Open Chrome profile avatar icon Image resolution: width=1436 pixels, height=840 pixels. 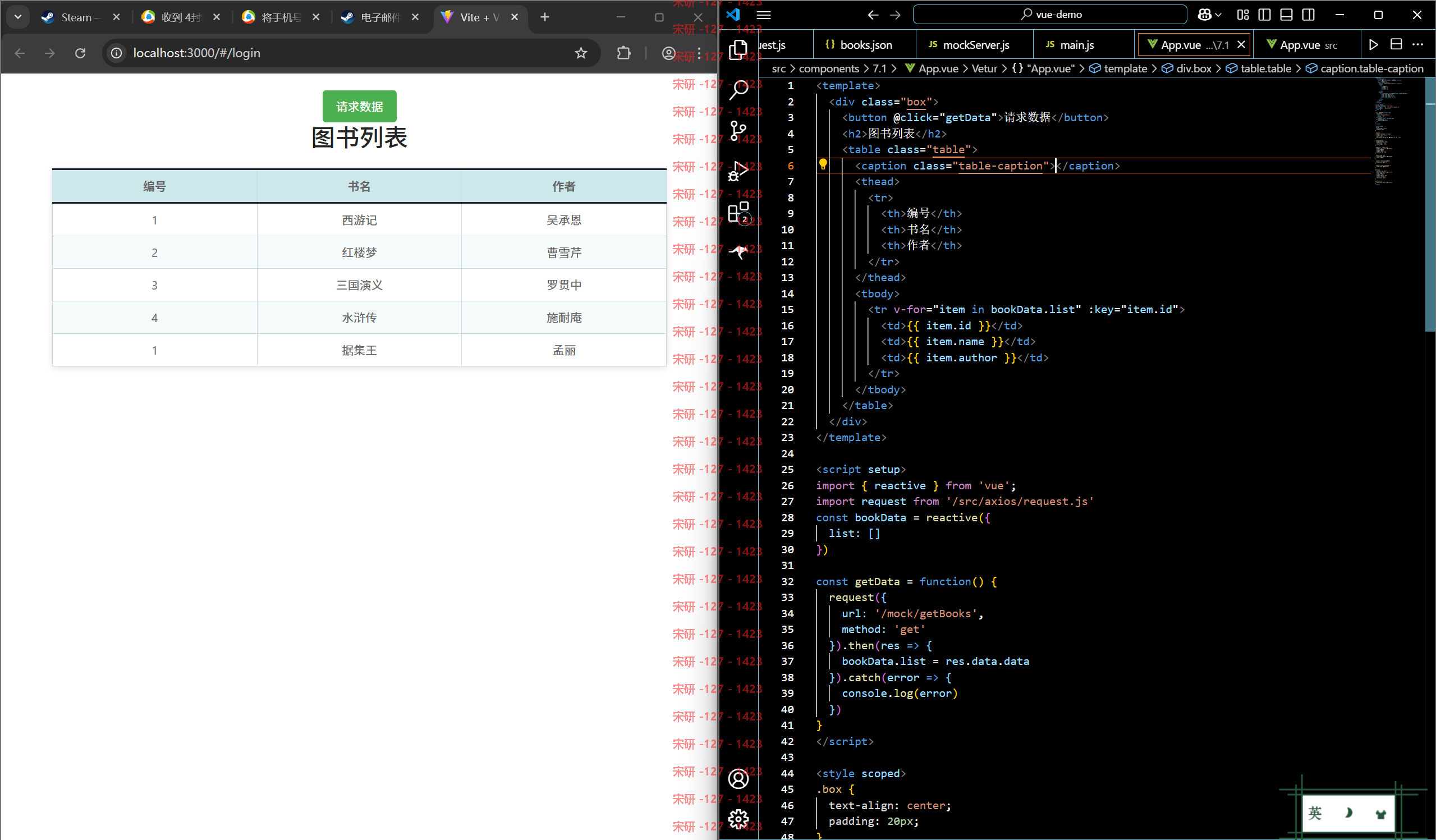(x=668, y=53)
